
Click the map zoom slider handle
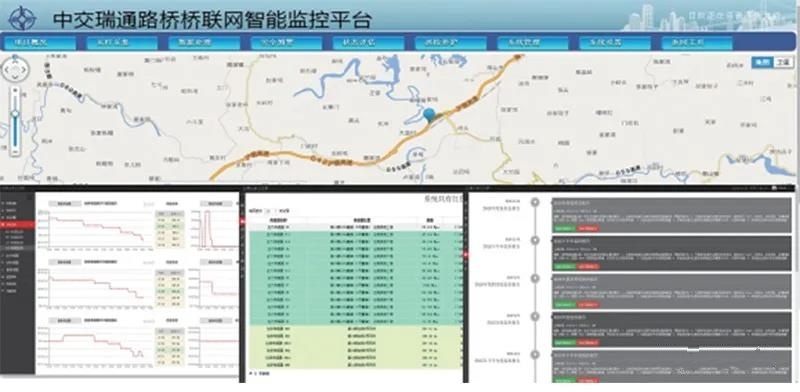point(15,113)
